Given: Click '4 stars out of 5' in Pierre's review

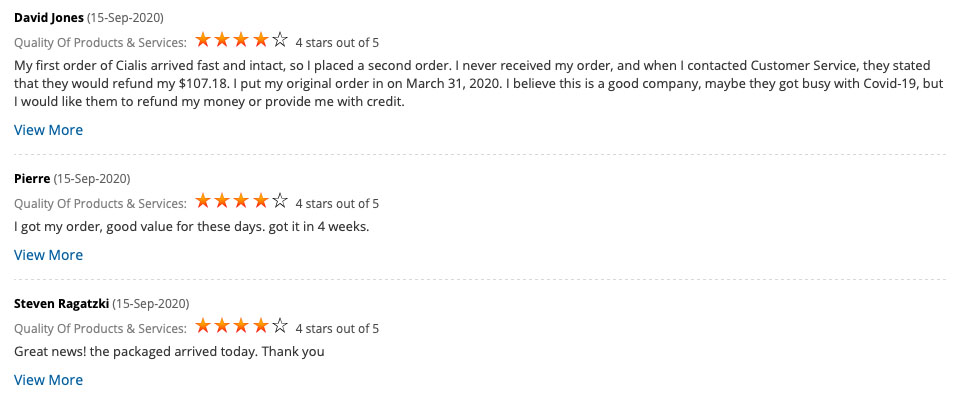Looking at the screenshot, I should [x=337, y=203].
